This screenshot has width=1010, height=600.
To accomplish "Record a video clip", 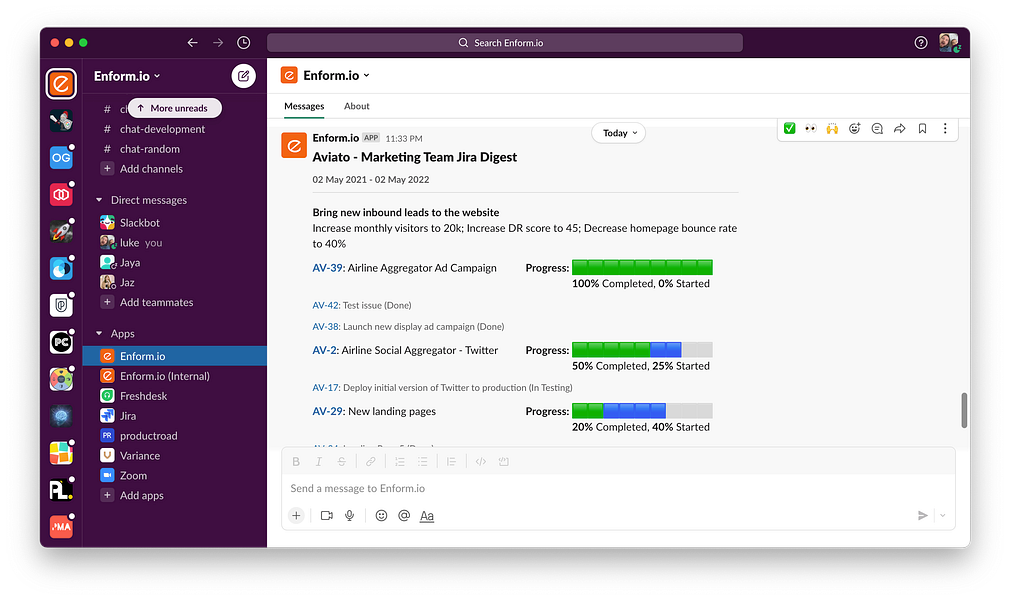I will click(327, 516).
